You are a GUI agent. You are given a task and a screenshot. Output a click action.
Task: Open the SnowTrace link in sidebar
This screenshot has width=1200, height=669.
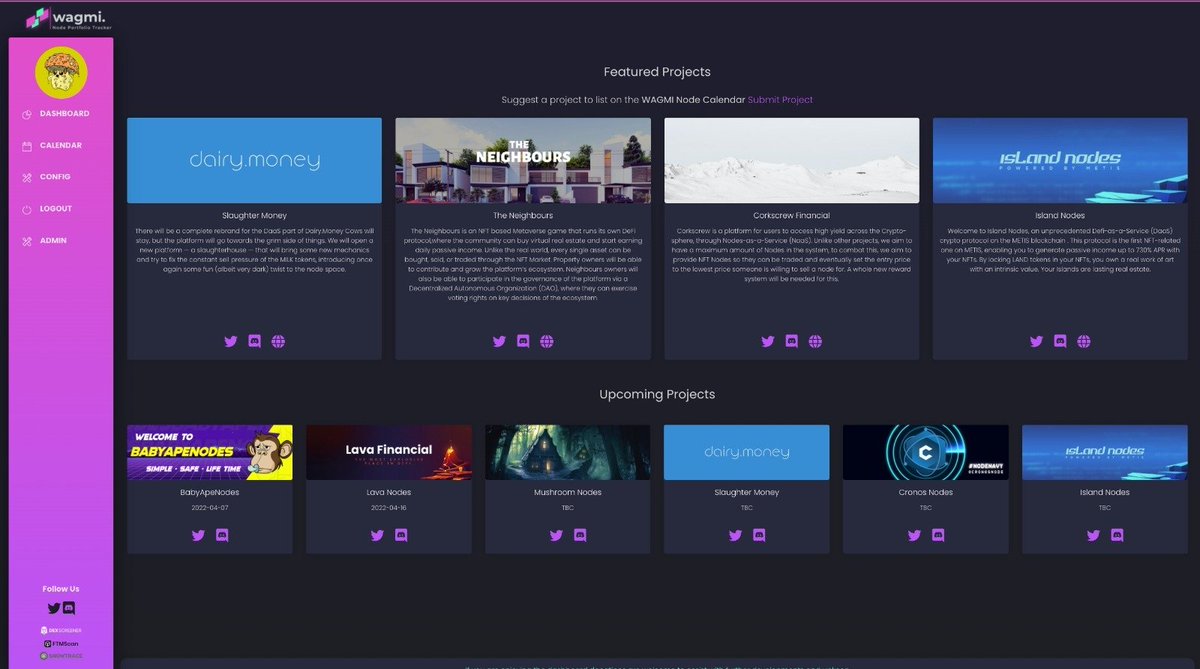click(x=61, y=656)
